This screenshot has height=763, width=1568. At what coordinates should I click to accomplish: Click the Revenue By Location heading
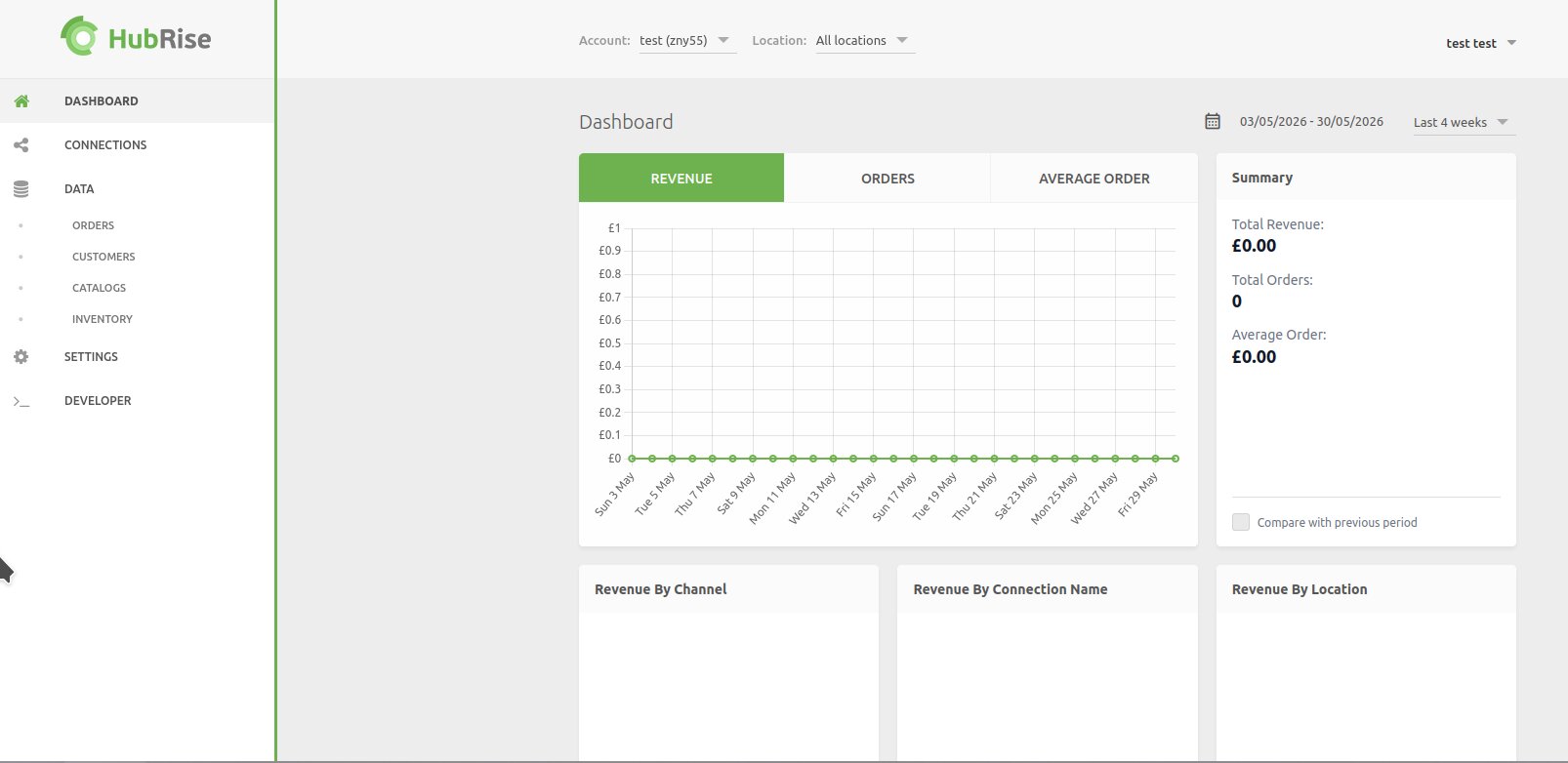(1300, 589)
